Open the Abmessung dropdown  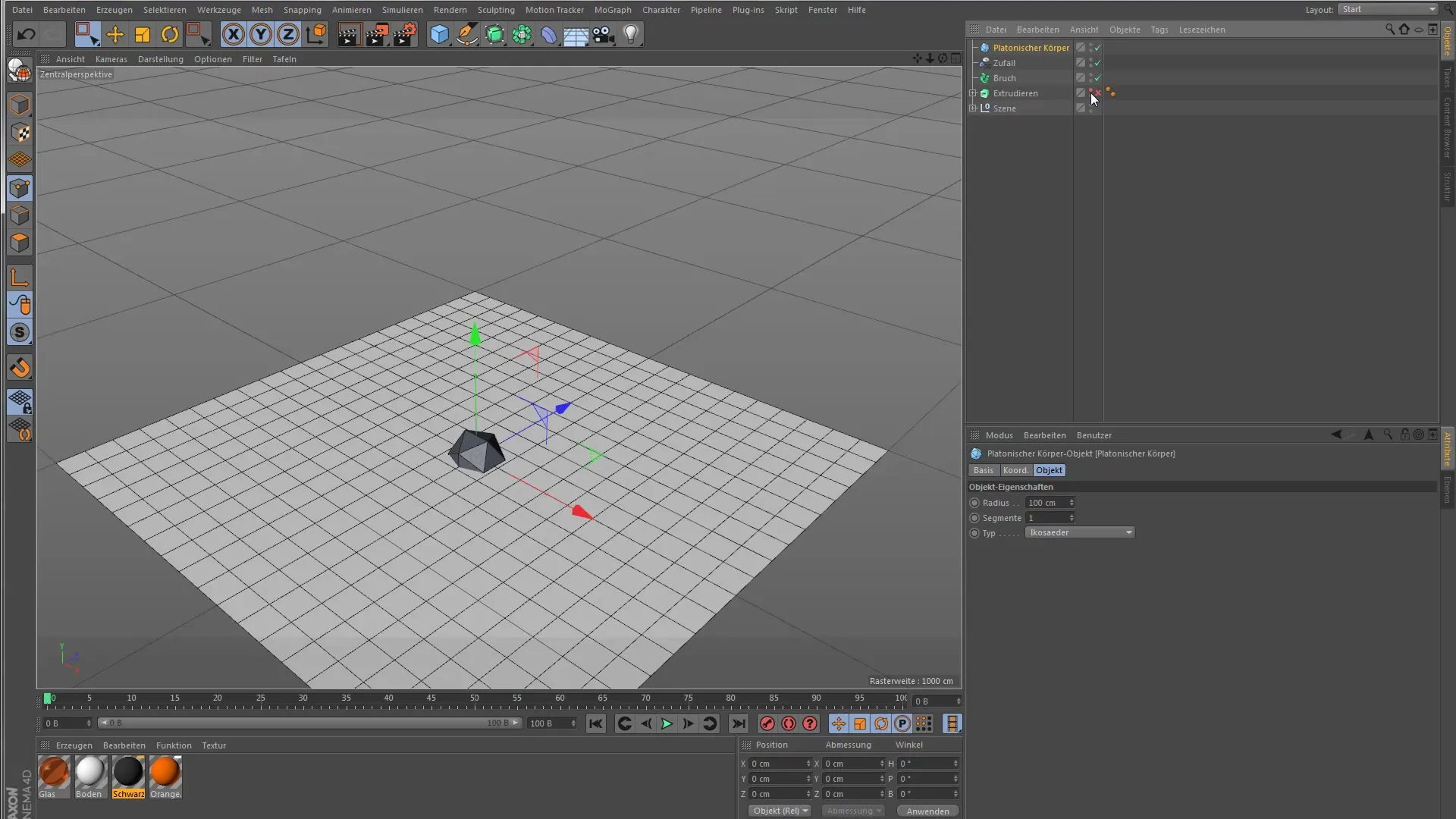point(855,811)
